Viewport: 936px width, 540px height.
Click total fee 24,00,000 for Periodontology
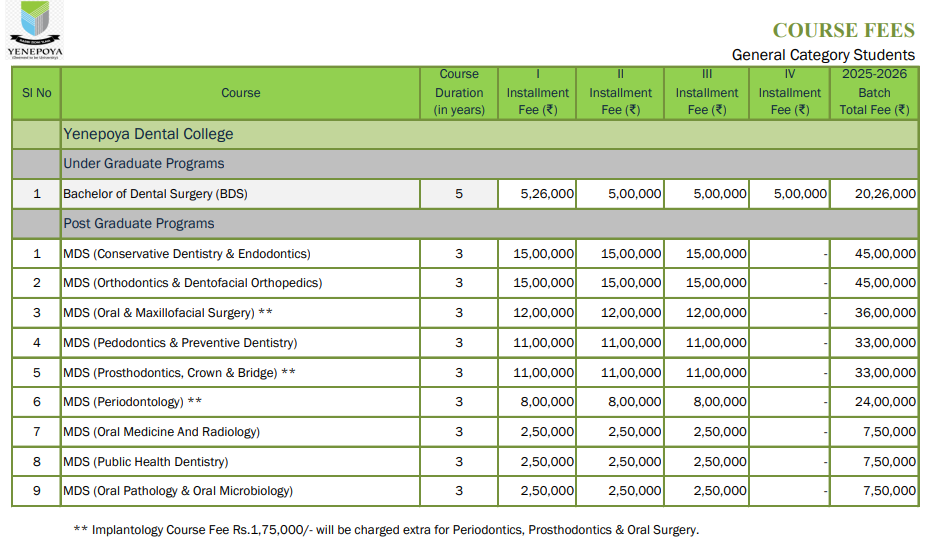(884, 402)
